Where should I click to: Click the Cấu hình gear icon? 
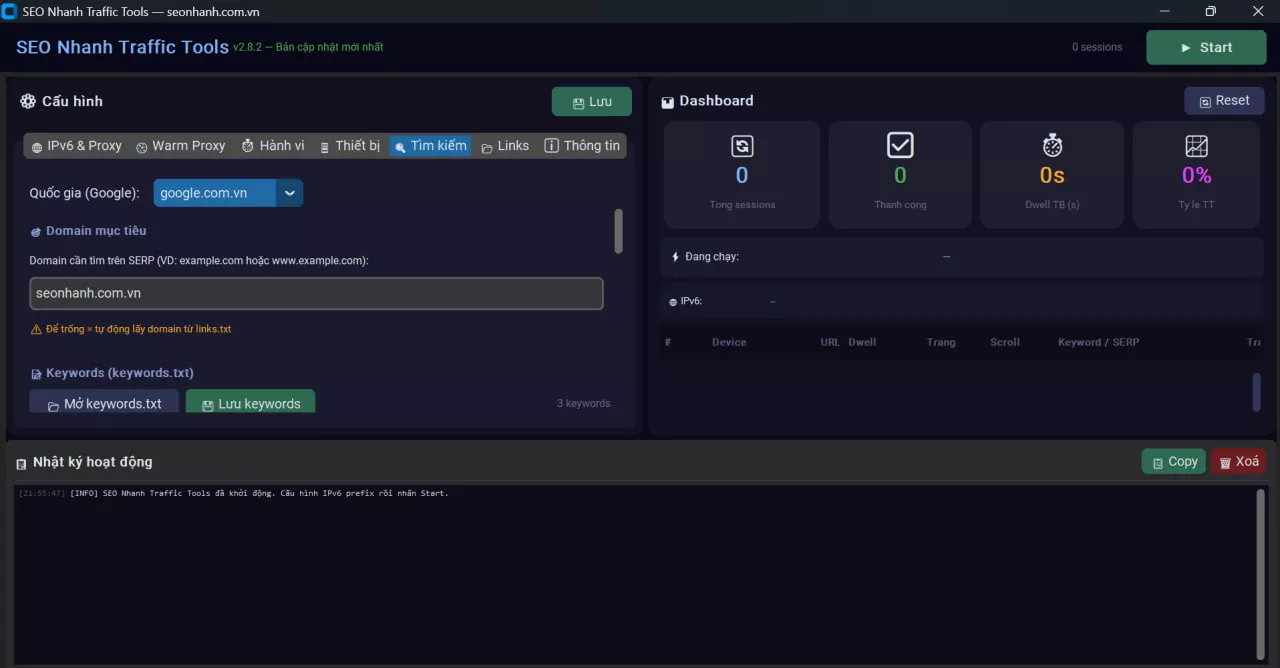(x=28, y=101)
